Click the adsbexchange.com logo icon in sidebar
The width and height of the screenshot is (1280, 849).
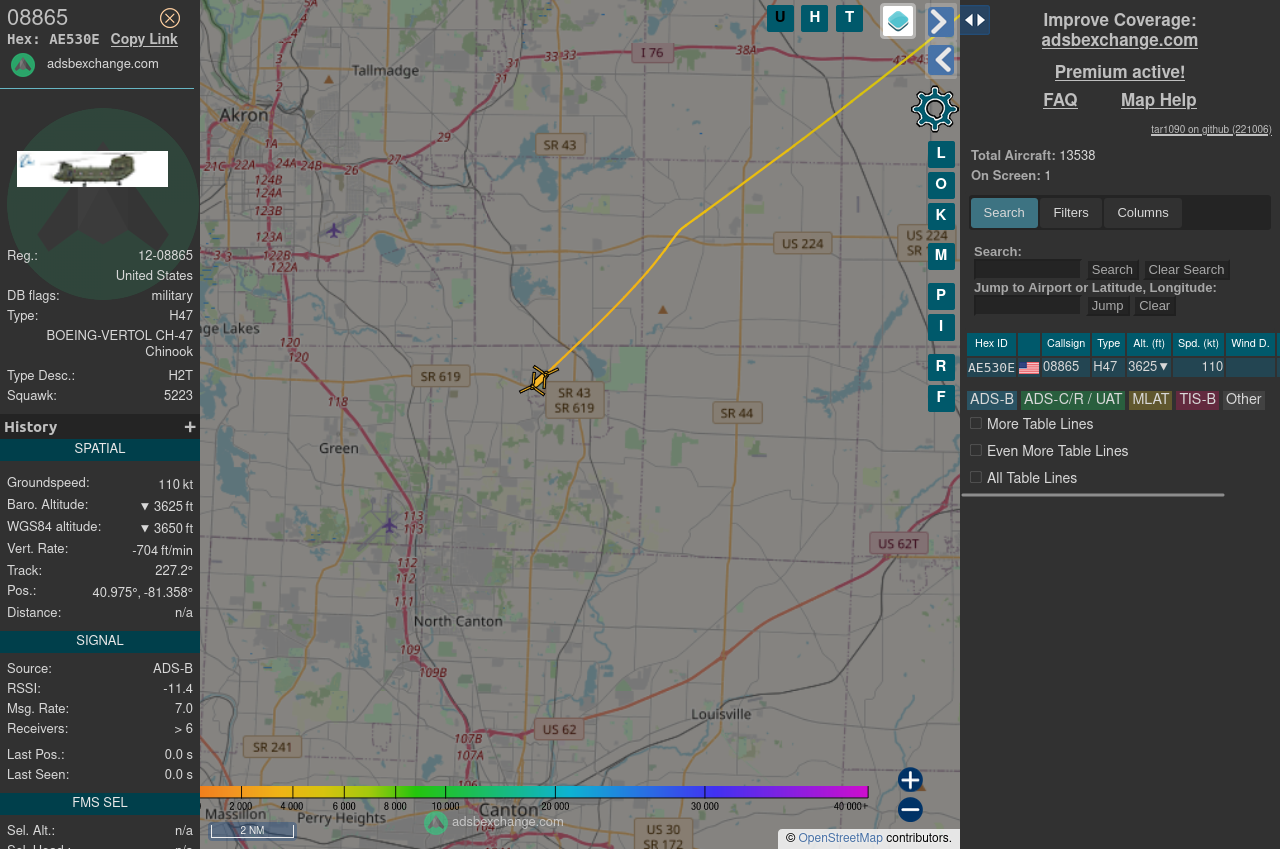pos(23,65)
